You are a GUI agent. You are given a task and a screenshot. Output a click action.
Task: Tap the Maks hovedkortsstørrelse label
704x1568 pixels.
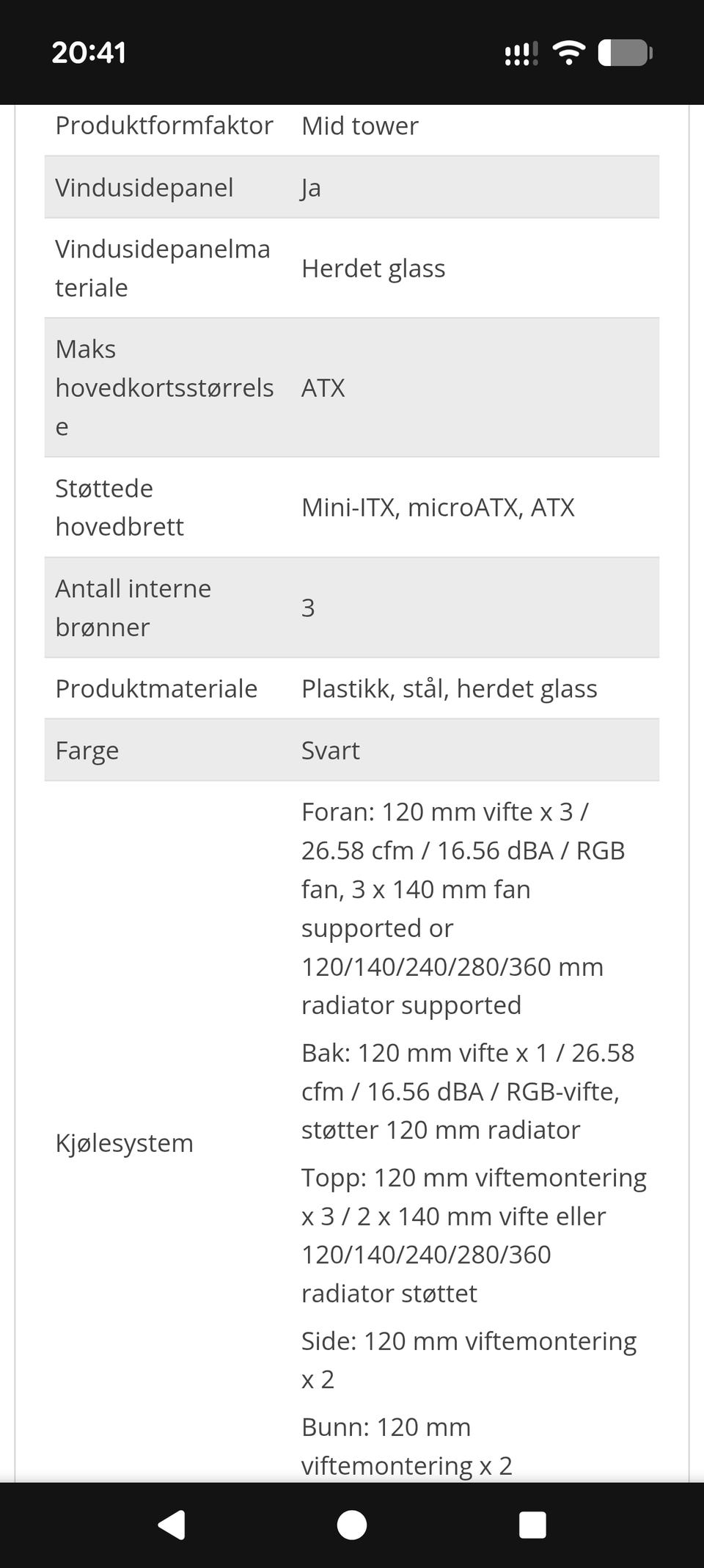164,387
